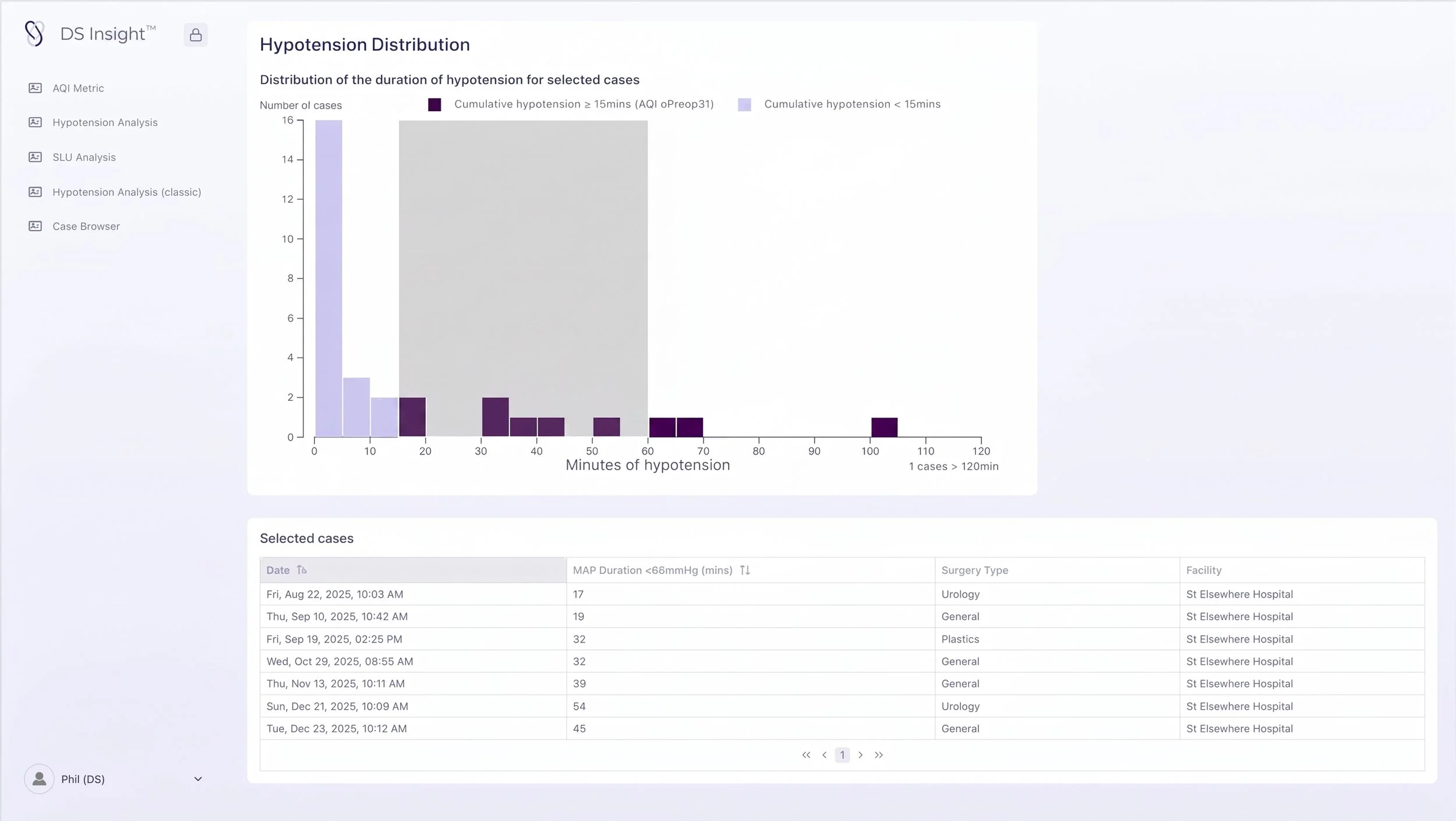
Task: Select the Fri, Sep 19, 2025, 02:25 PM row
Action: click(x=842, y=639)
